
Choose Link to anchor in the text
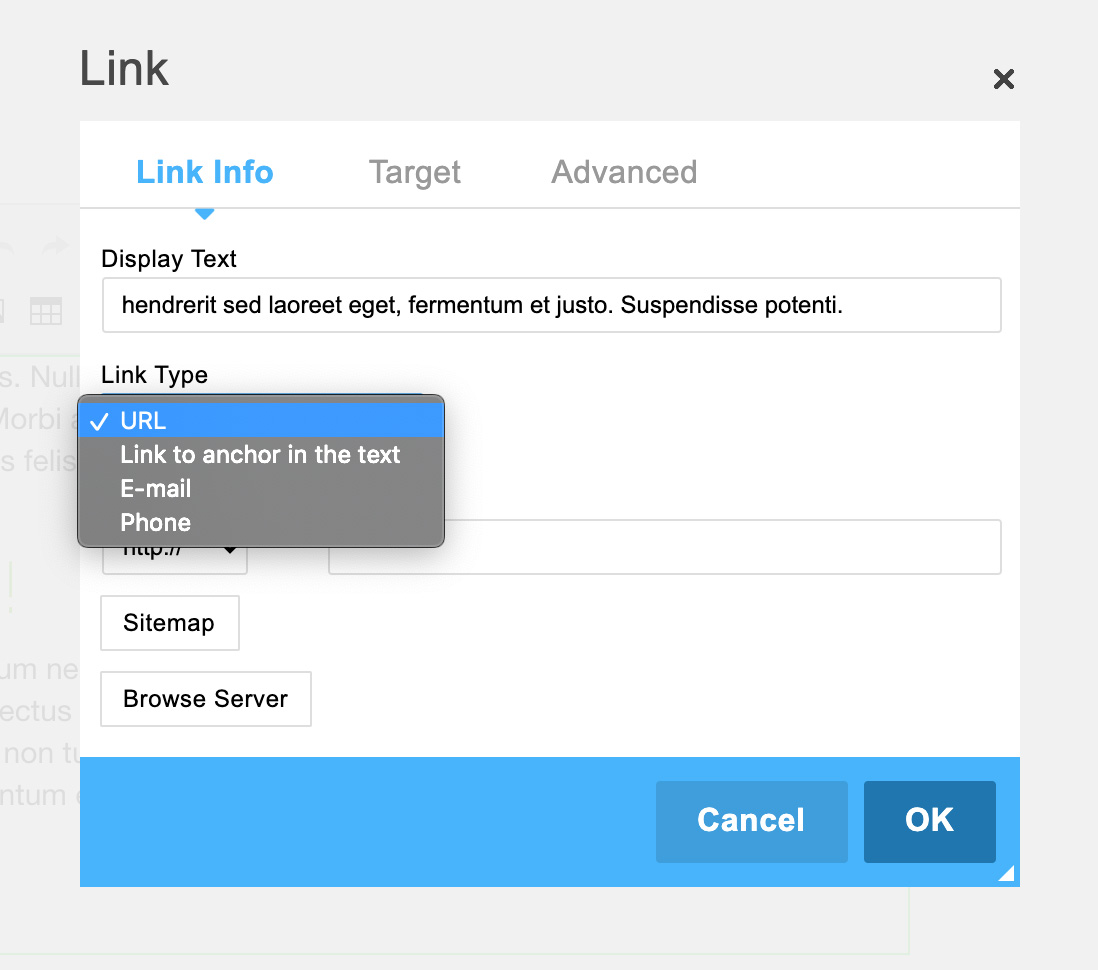(261, 455)
